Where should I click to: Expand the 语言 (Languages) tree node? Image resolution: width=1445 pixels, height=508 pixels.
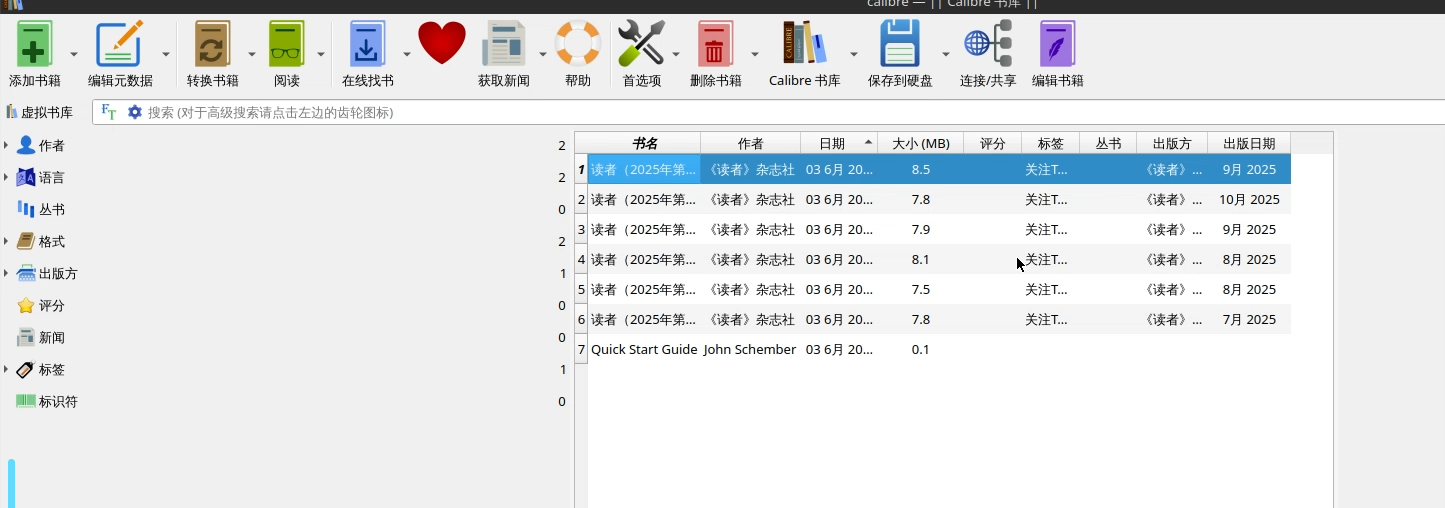[x=6, y=178]
